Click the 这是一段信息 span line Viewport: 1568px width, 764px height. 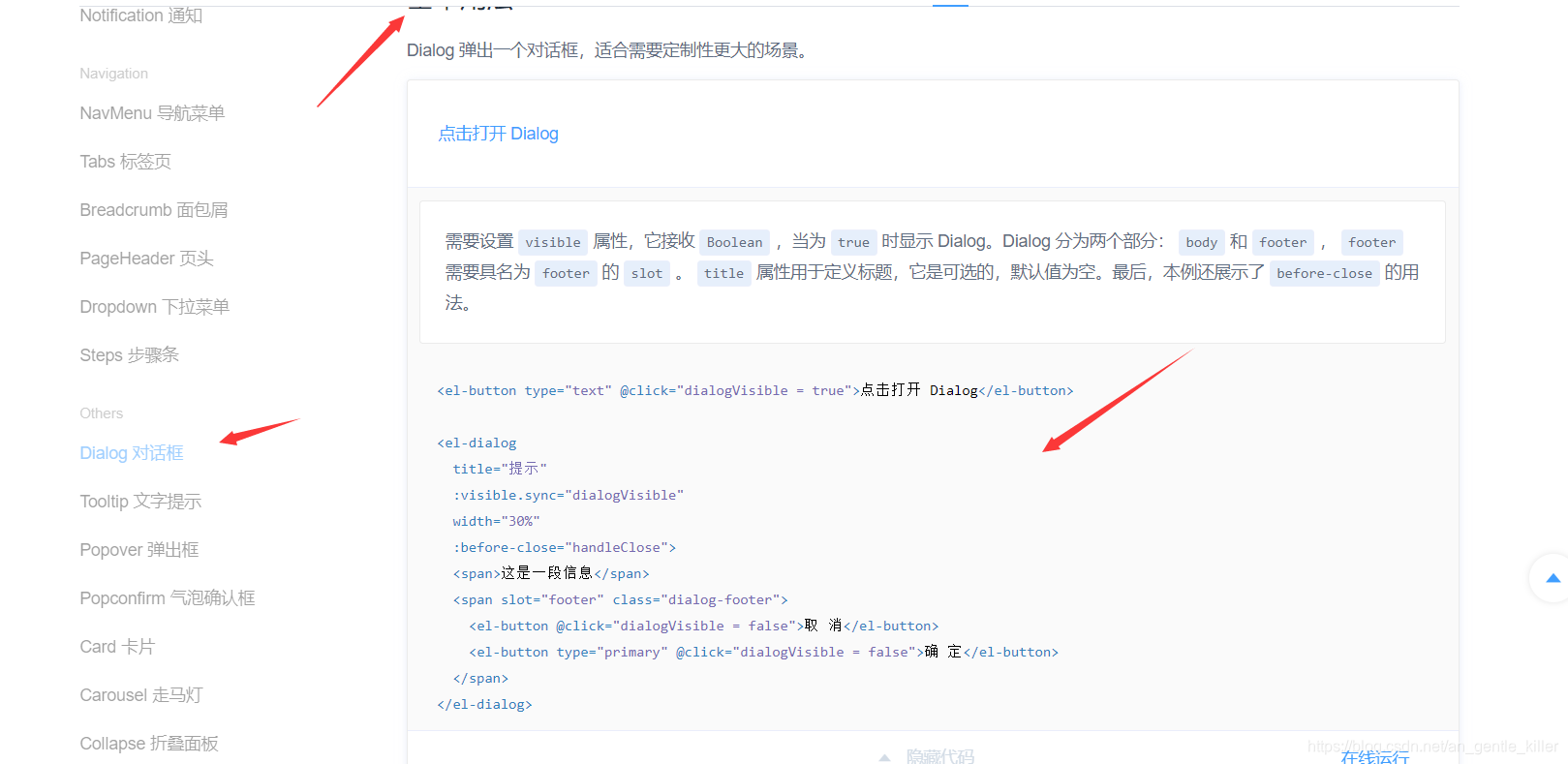pyautogui.click(x=551, y=573)
